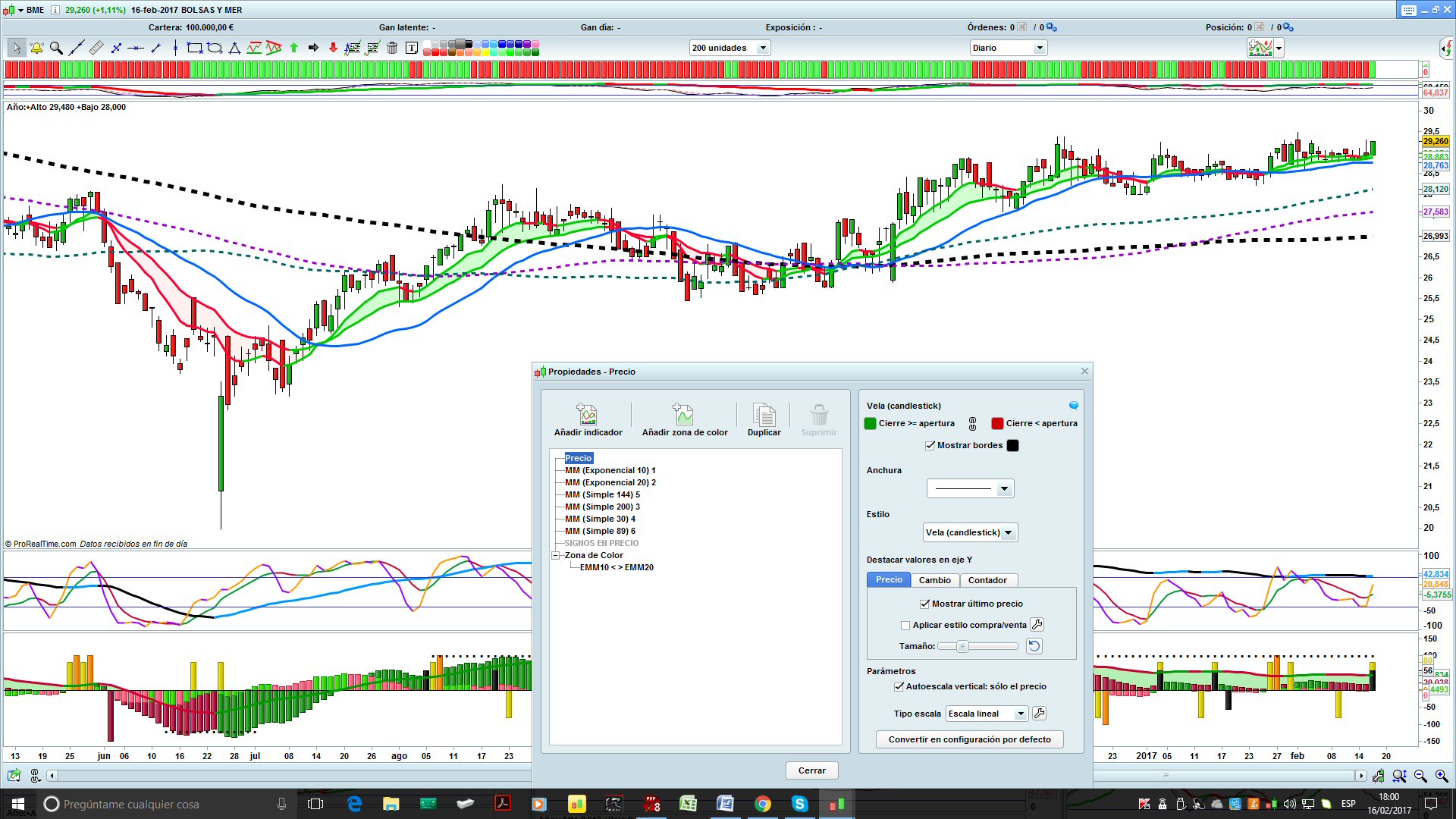Screen dimensions: 1456x819
Task: Select the magnifier zoom tool
Action: [x=56, y=48]
